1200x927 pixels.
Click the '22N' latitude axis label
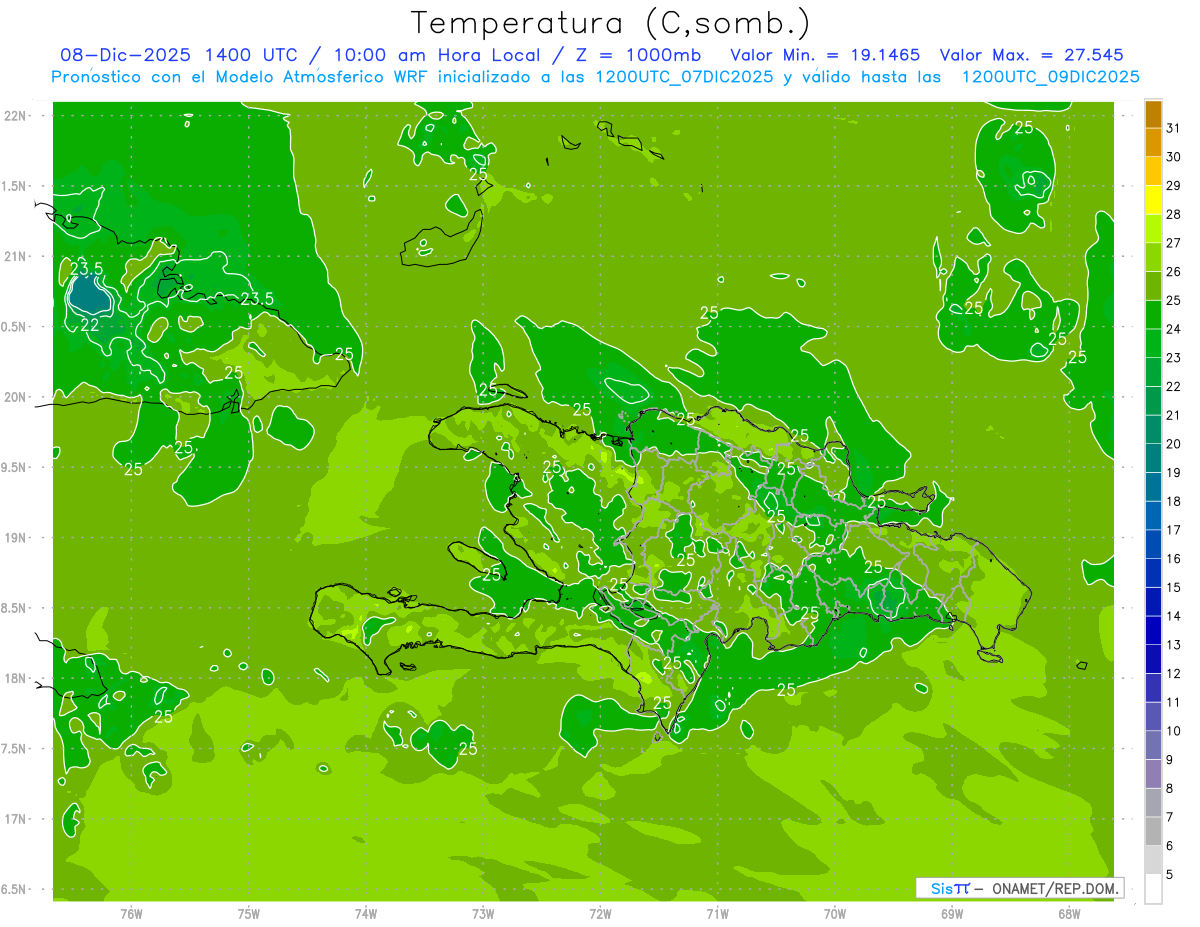point(14,116)
